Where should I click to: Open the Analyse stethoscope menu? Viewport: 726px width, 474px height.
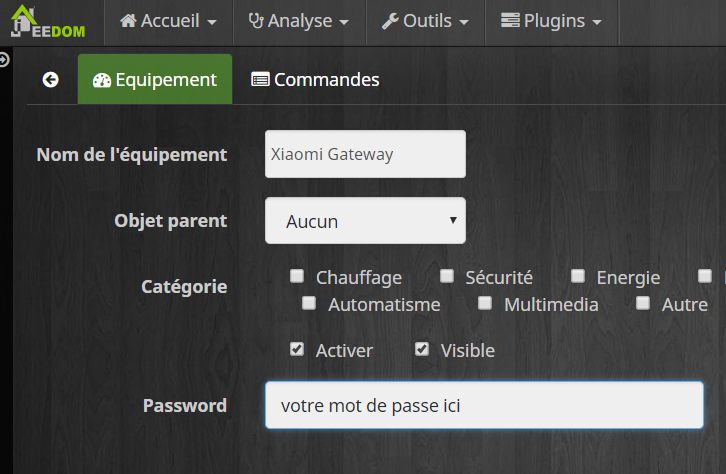(298, 21)
